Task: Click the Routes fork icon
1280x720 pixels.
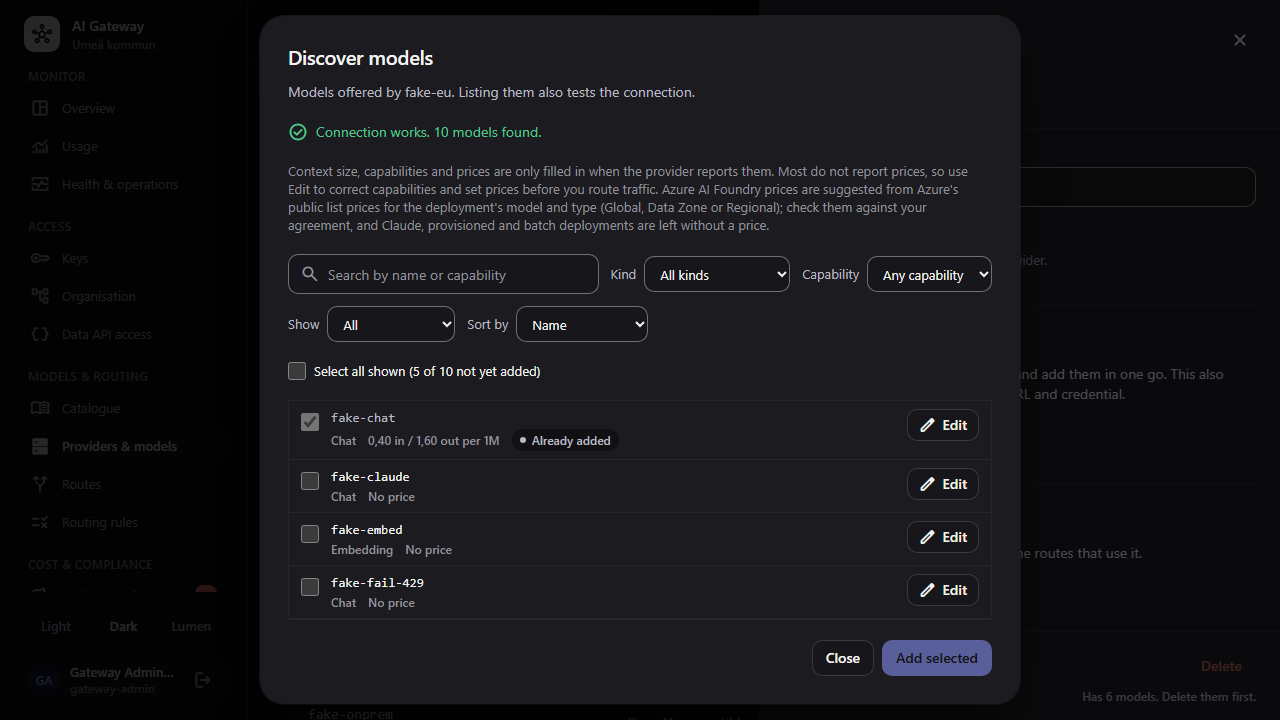Action: (40, 484)
